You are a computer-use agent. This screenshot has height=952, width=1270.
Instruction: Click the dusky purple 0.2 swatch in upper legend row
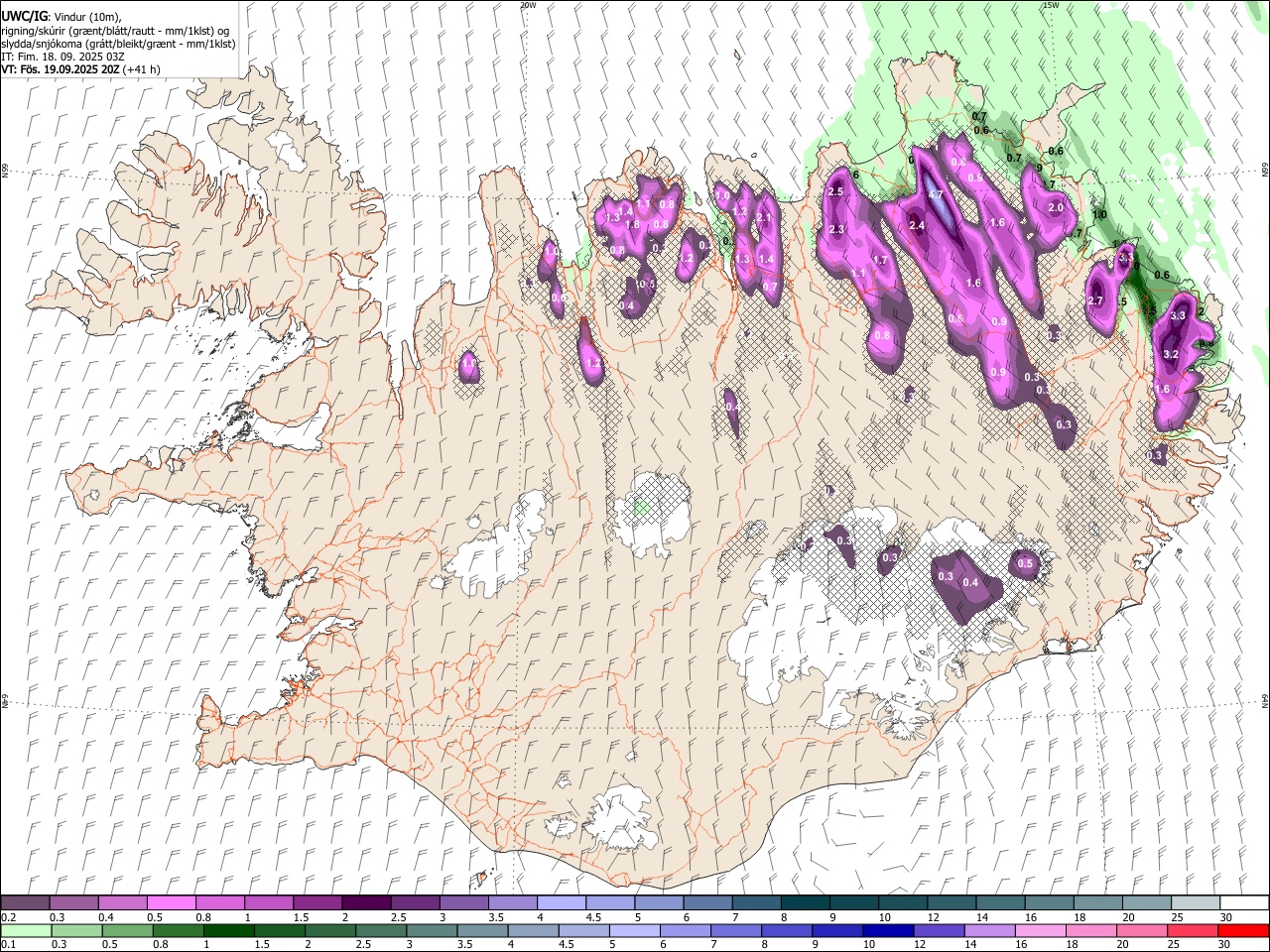(x=26, y=903)
